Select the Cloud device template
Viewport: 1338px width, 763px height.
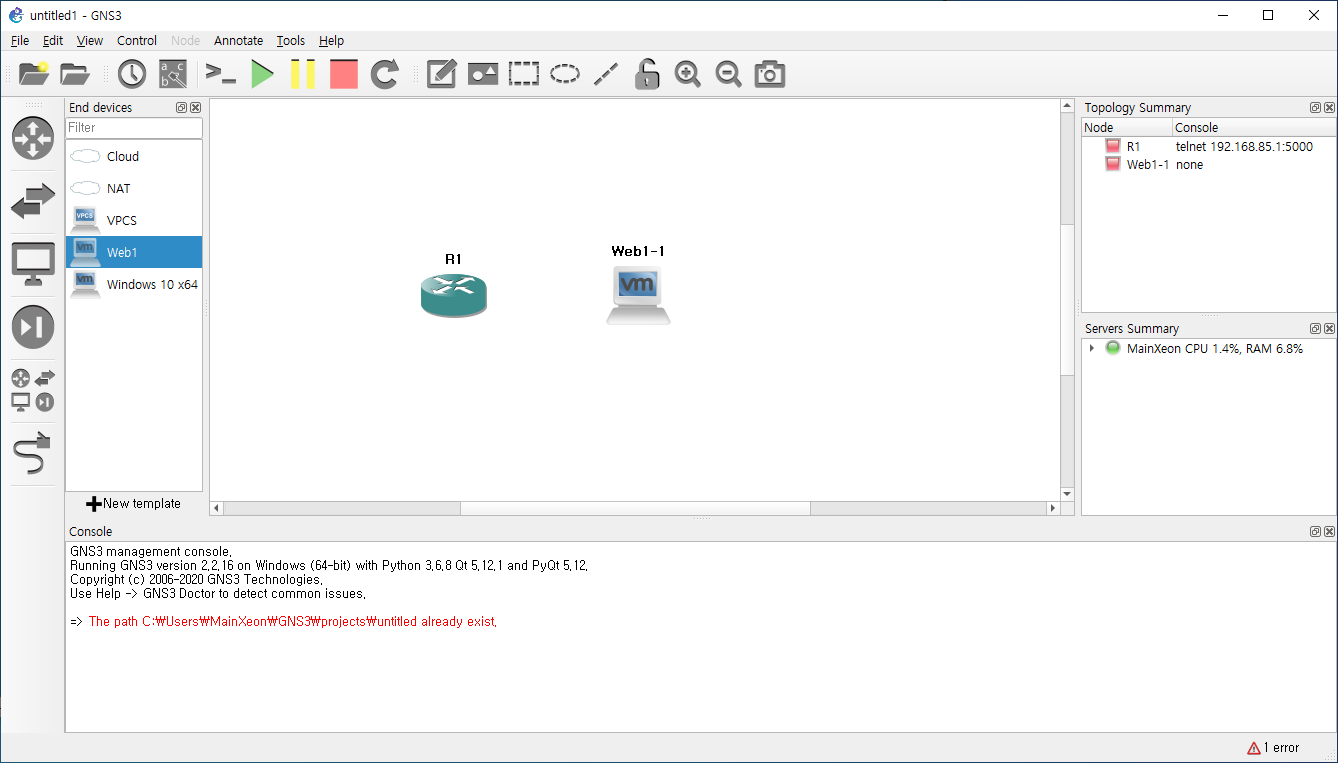tap(134, 156)
